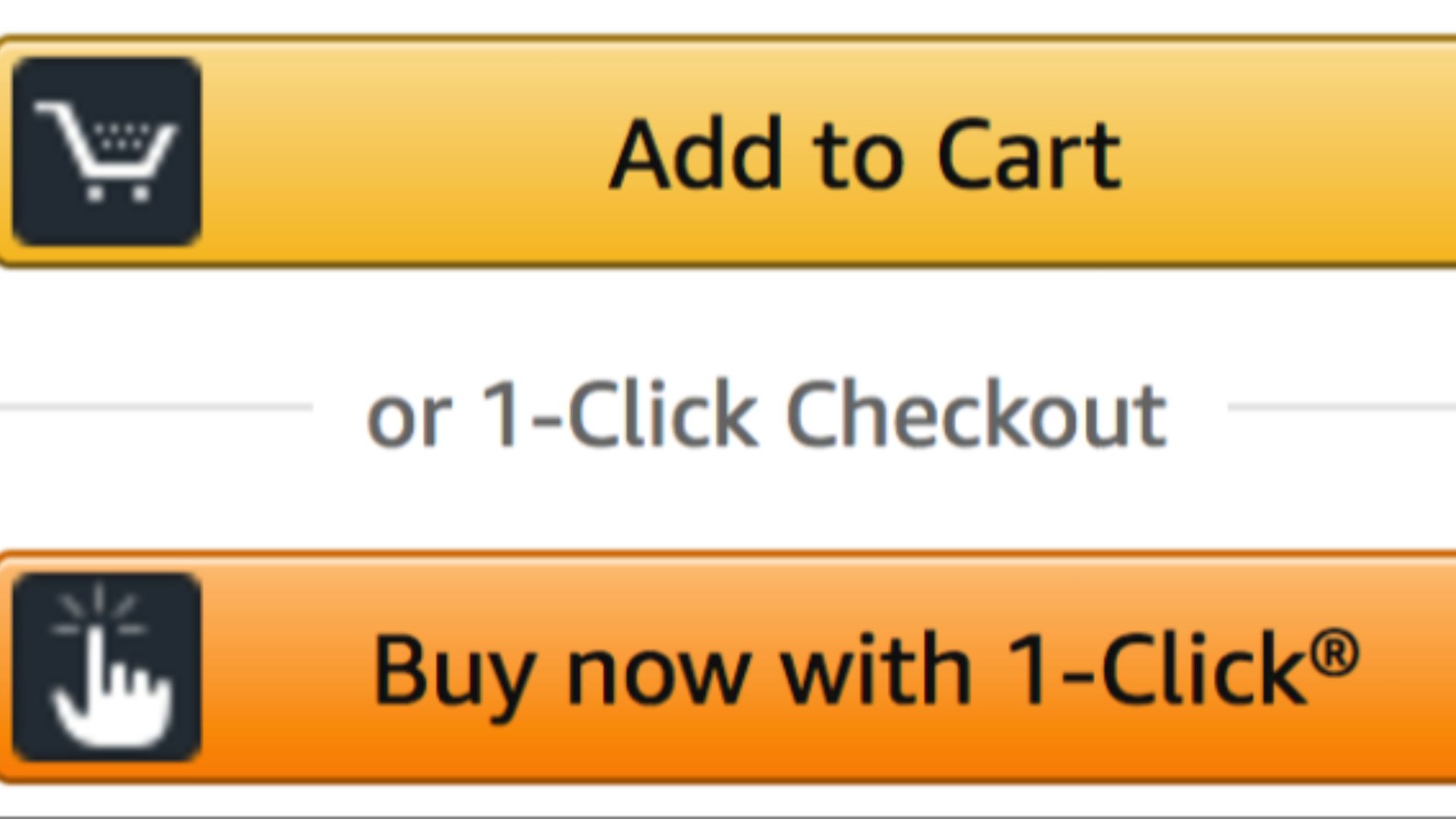Click the 1-Click Checkout divider text

pos(766,412)
